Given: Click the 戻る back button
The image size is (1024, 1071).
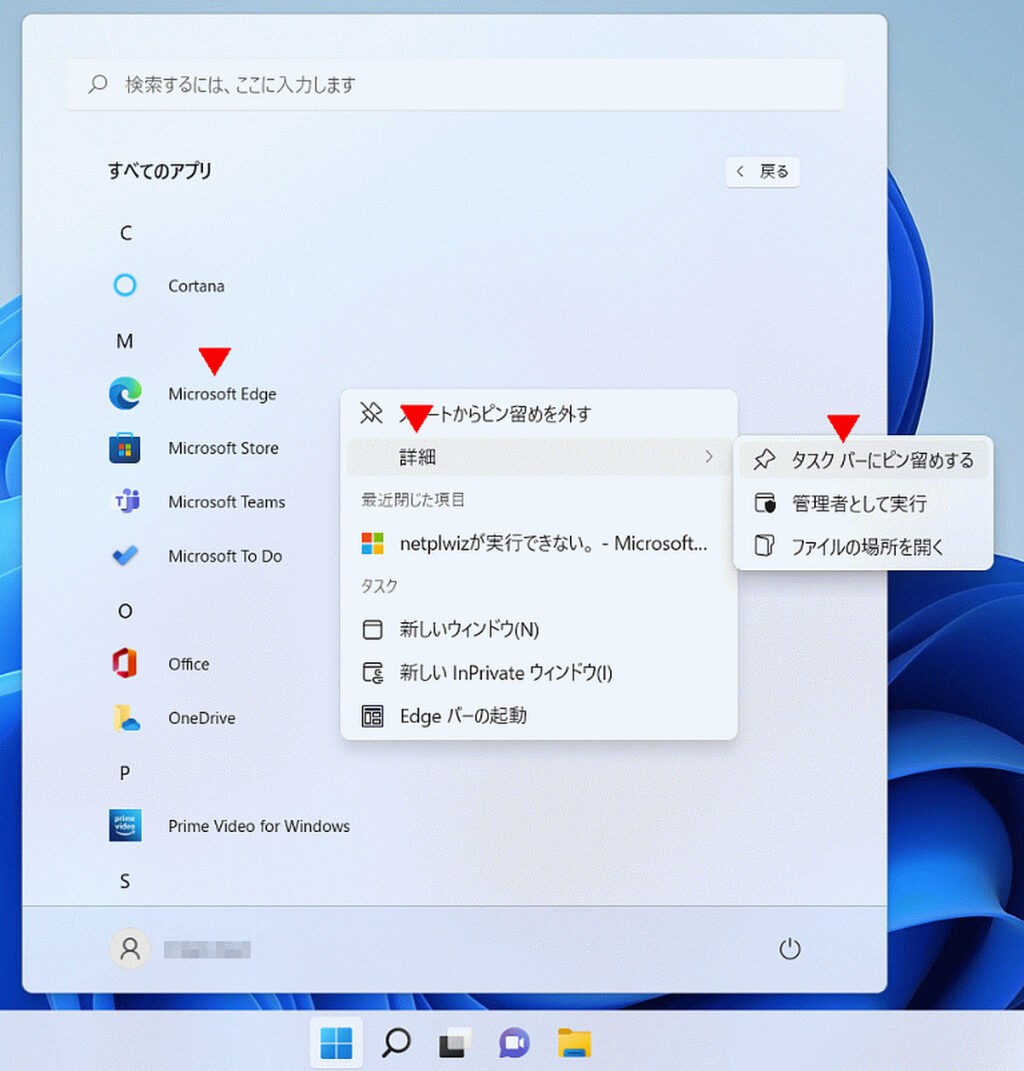Looking at the screenshot, I should 762,171.
